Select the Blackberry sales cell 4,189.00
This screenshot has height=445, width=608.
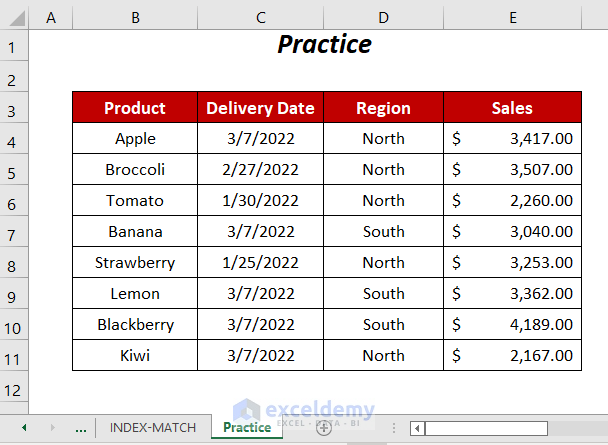click(512, 325)
